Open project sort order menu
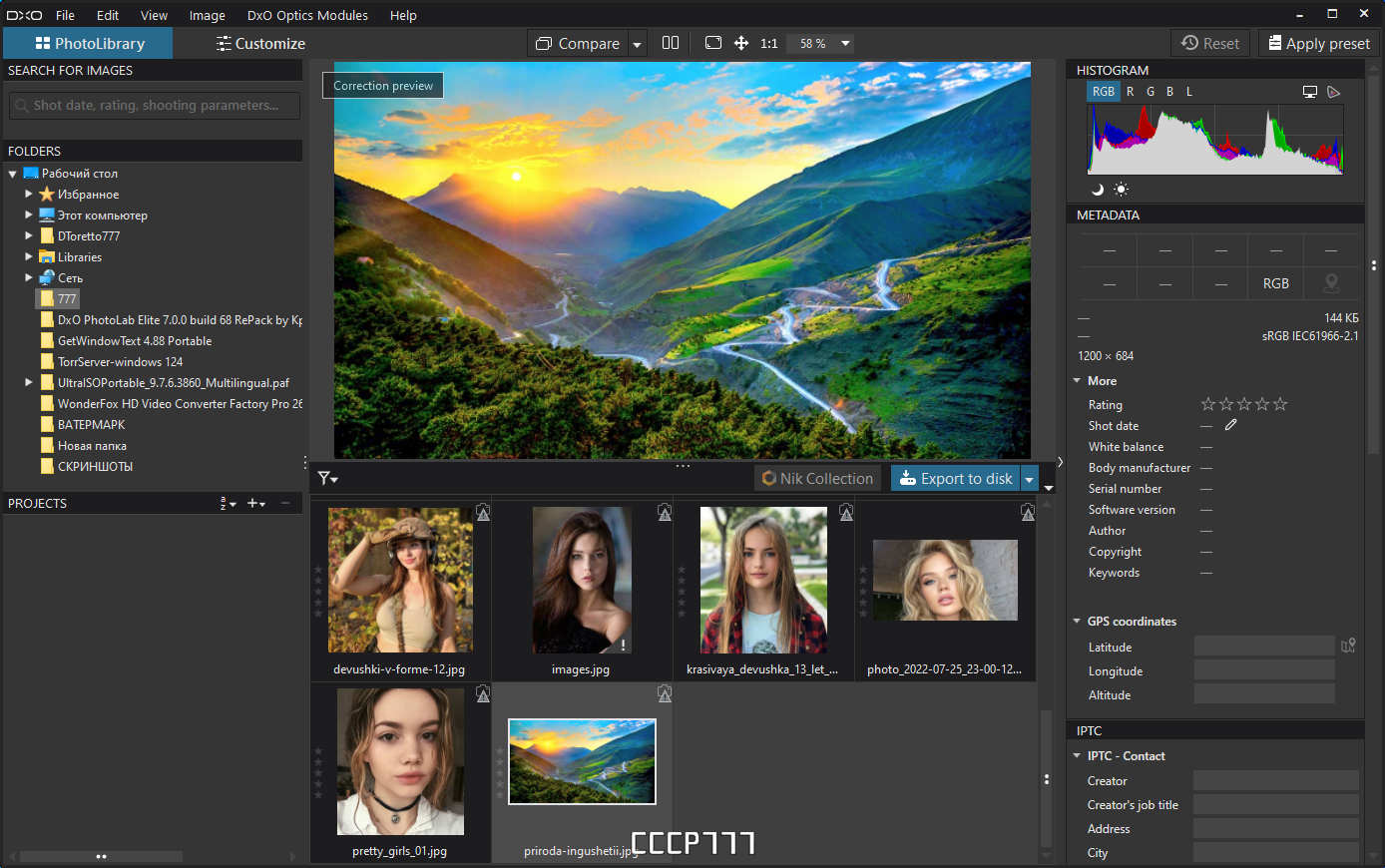 (x=229, y=504)
